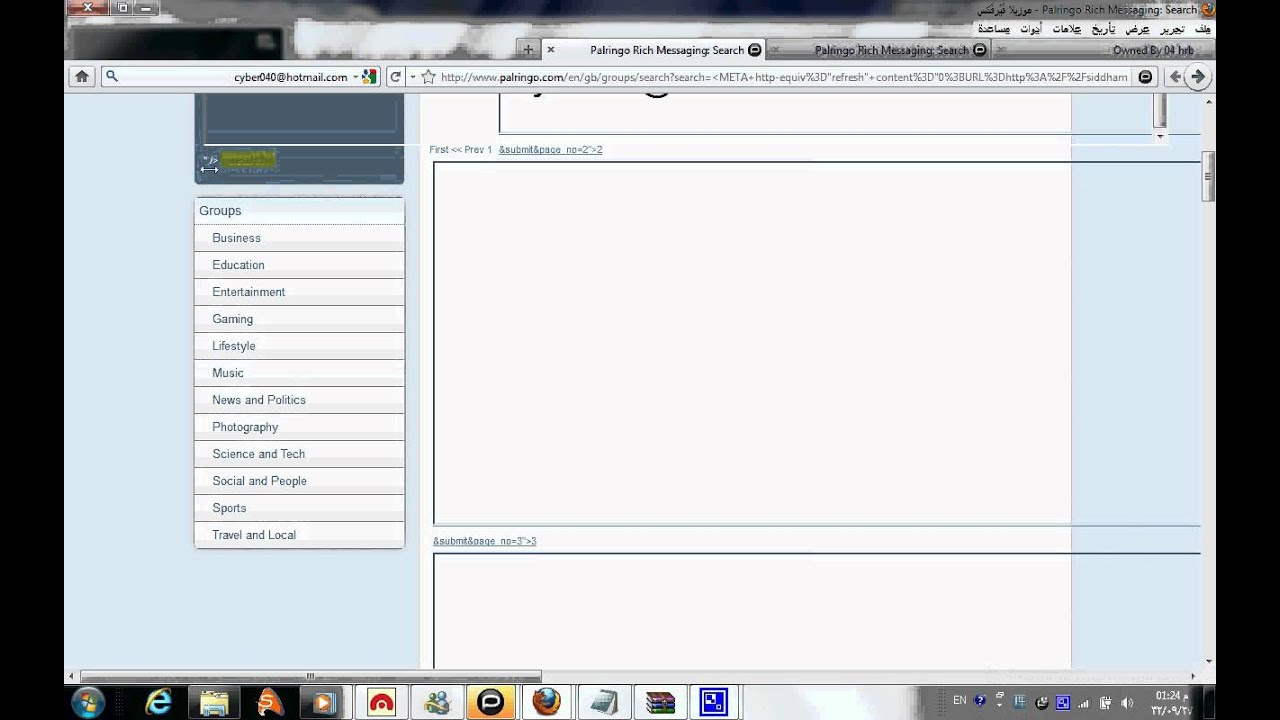
Task: Open the Photography groups category
Action: pyautogui.click(x=299, y=427)
